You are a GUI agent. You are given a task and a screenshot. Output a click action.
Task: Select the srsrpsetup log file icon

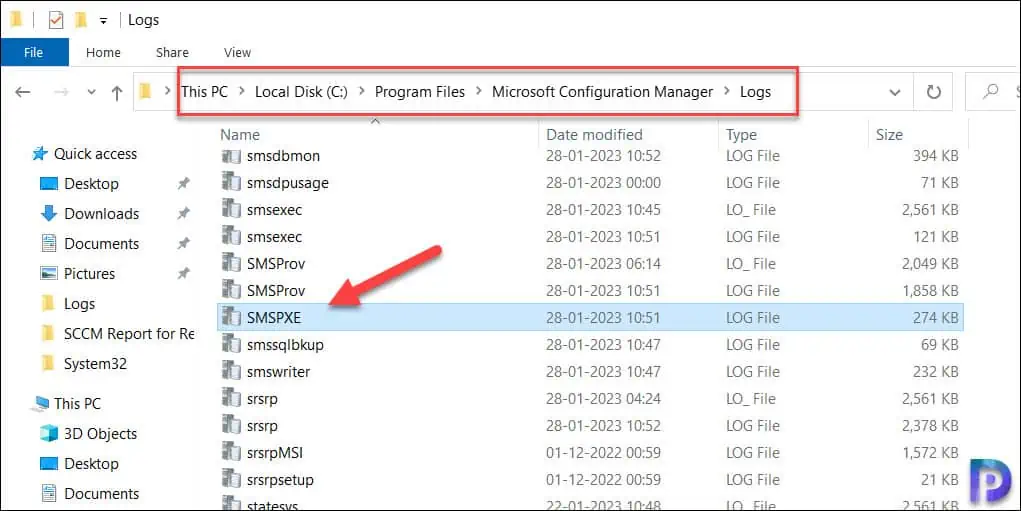tap(231, 479)
